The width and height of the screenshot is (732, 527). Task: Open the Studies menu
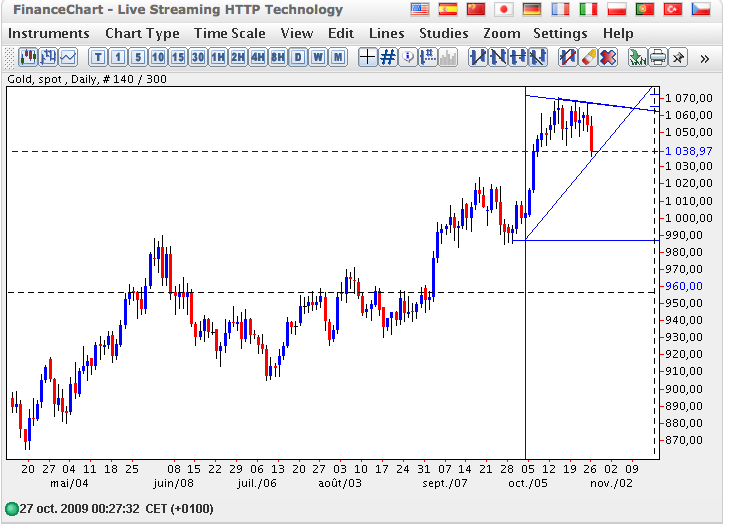(443, 33)
